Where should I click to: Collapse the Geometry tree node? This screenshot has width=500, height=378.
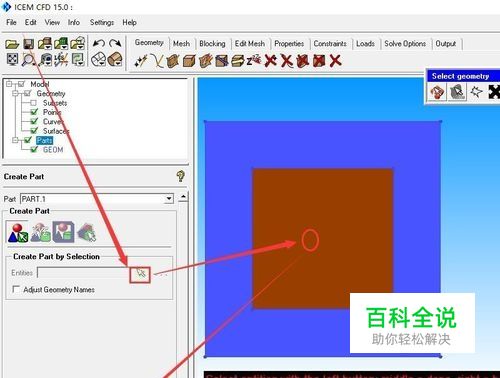tap(15, 93)
